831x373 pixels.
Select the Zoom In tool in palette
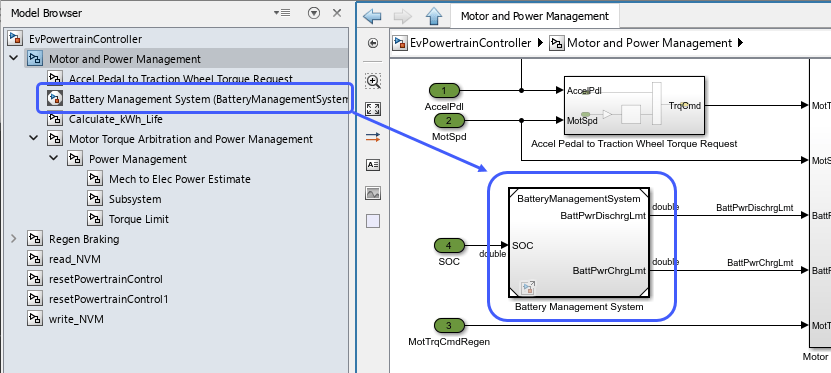point(373,81)
